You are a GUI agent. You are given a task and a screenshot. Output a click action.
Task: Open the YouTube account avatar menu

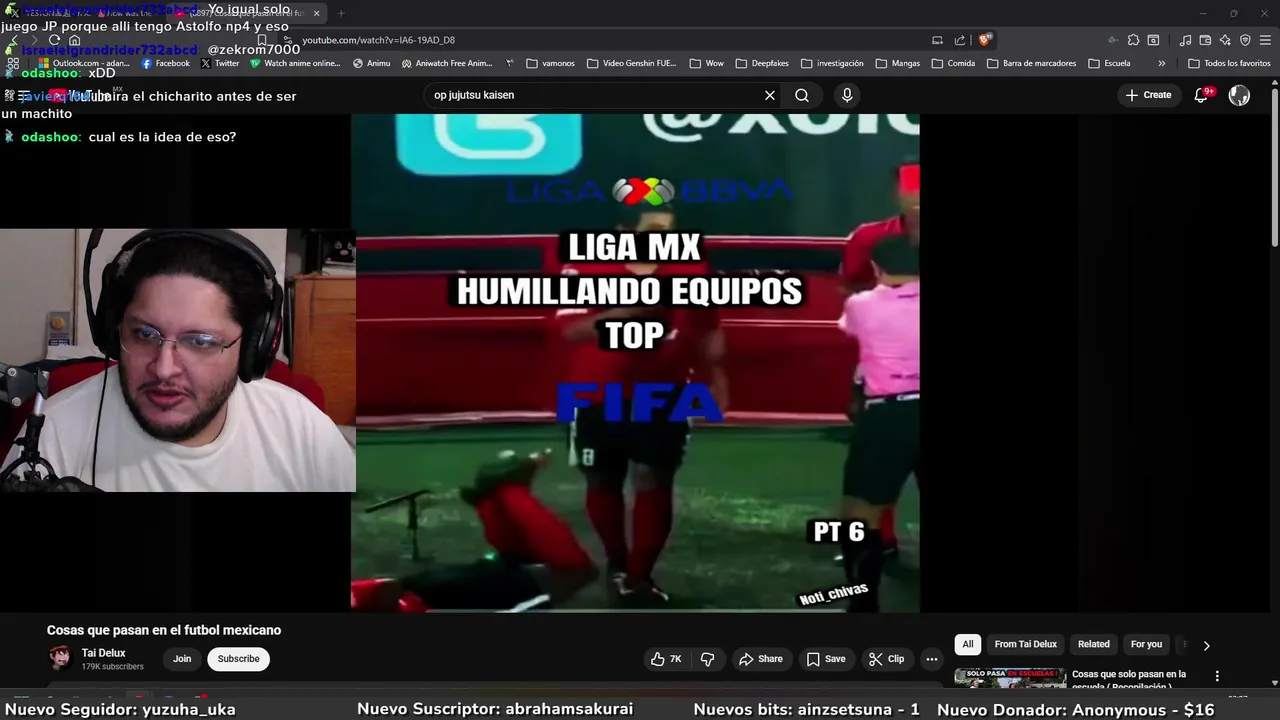[x=1239, y=95]
